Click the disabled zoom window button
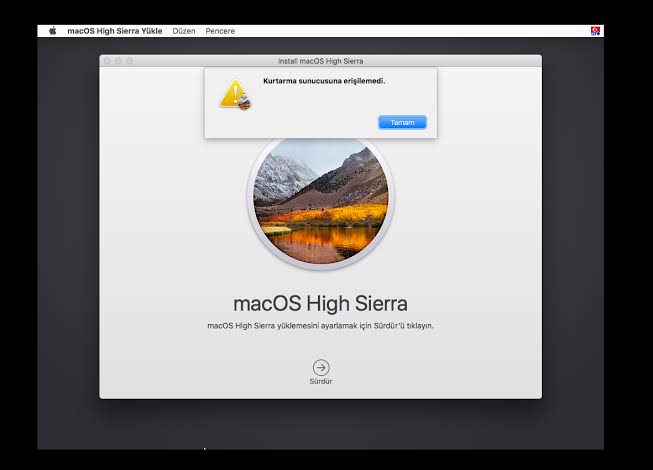The image size is (653, 470). [130, 61]
